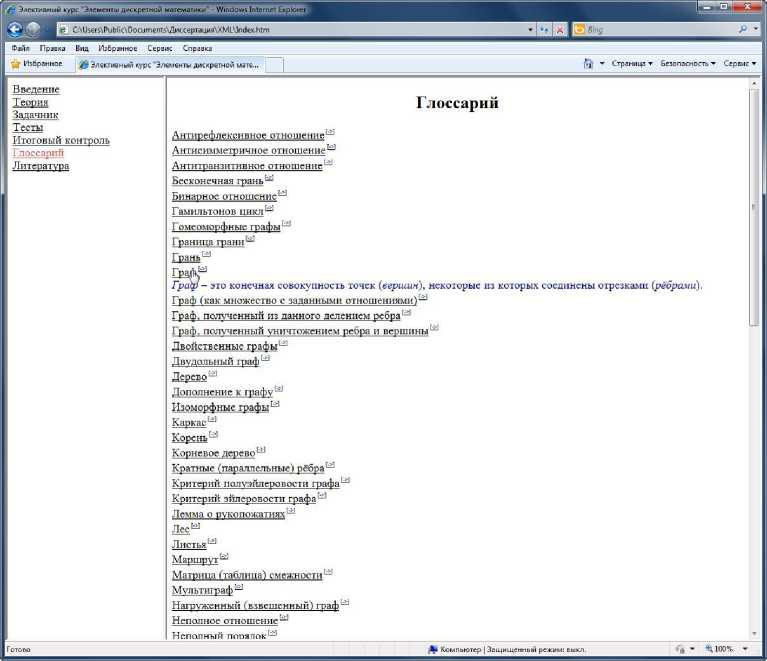Click the Бинарное отношение glossary term
Viewport: 767px width, 661px height.
coord(224,196)
